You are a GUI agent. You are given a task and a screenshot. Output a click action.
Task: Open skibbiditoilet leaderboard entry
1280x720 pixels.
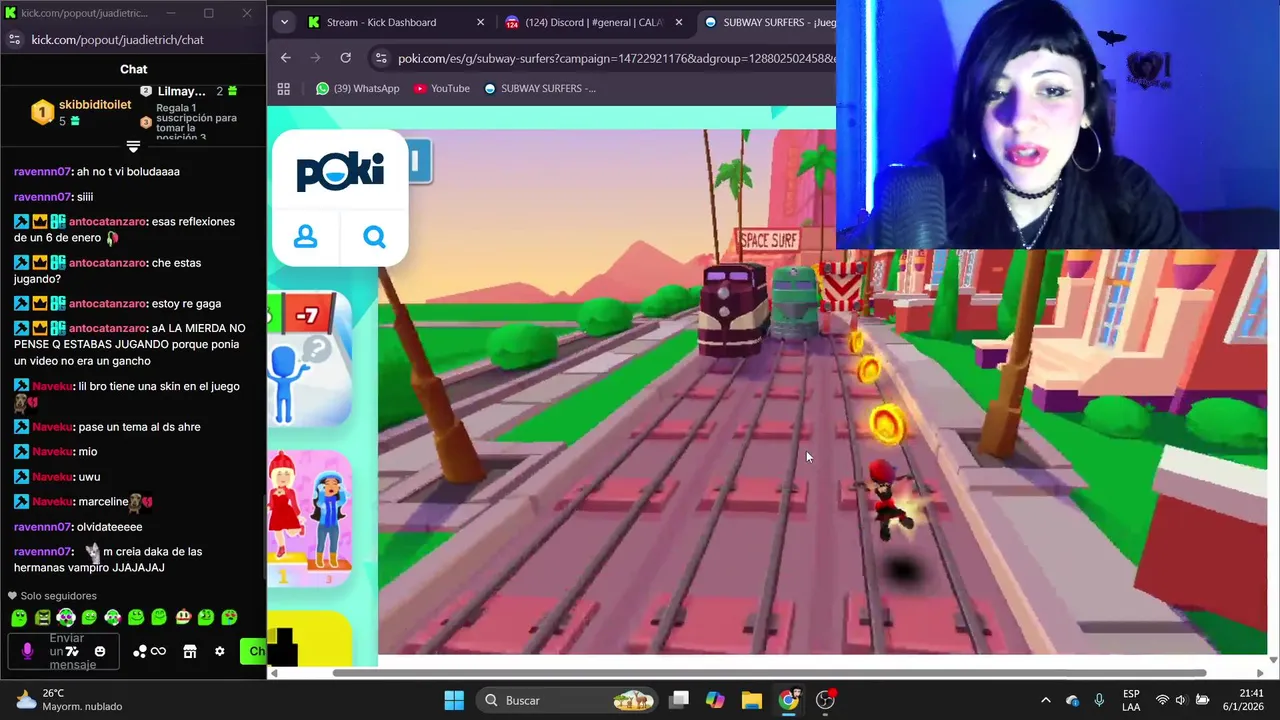click(81, 112)
